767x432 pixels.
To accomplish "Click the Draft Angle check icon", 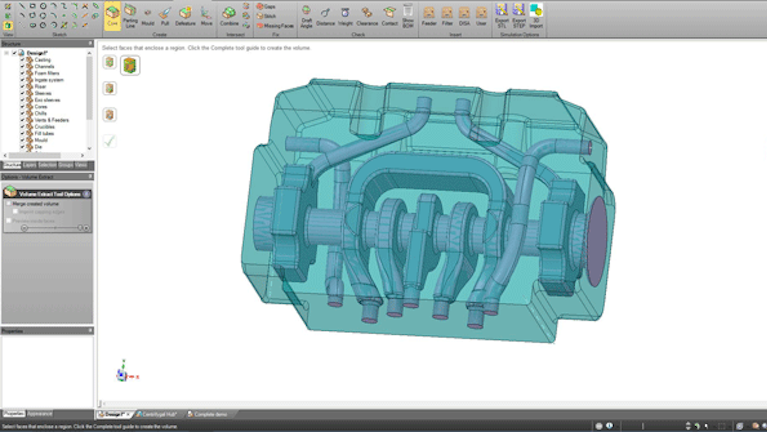I will tap(306, 15).
